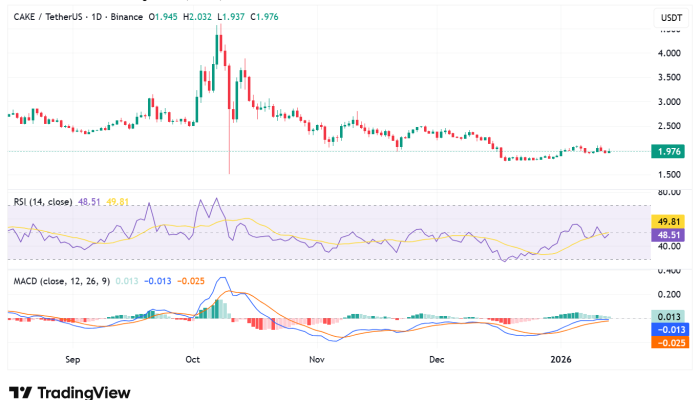Select the Nov label on time axis
Viewport: 700px width, 400px height.
[x=316, y=357]
